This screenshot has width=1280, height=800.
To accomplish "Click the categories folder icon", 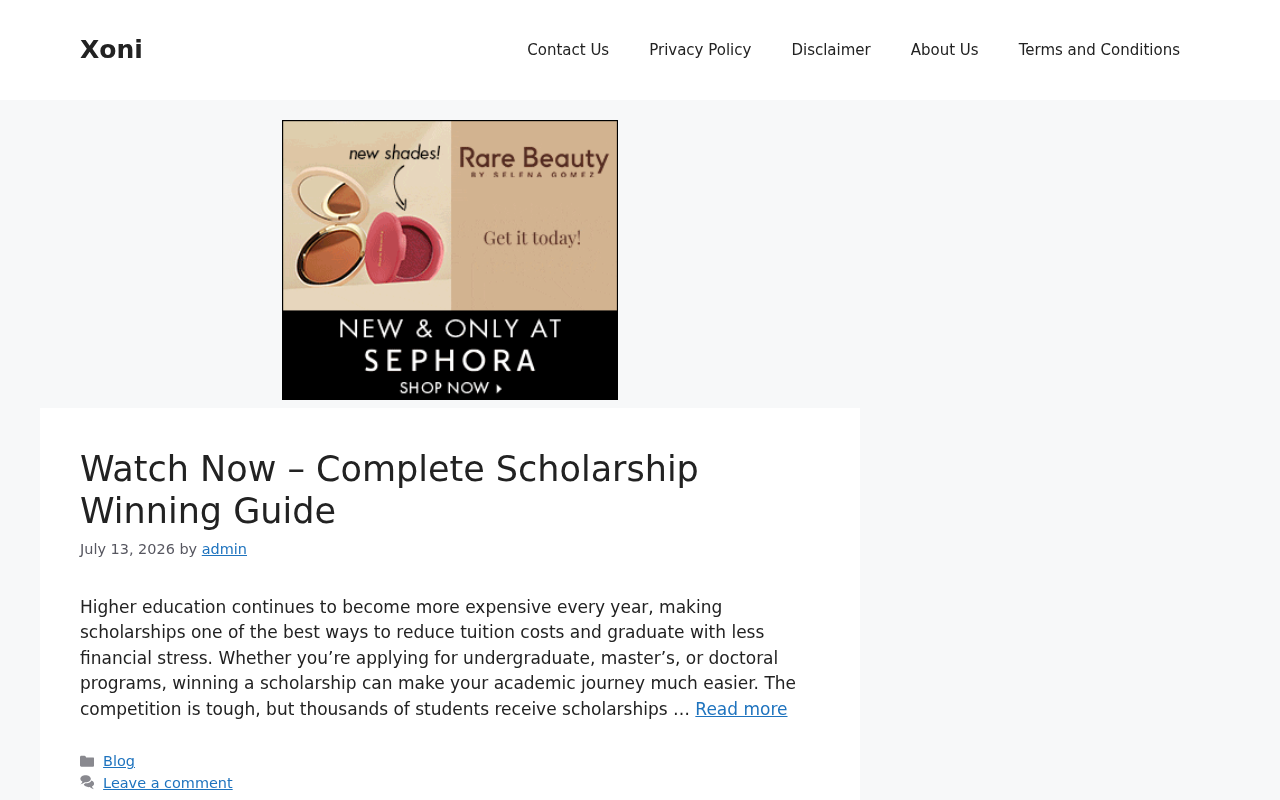I will tap(87, 761).
